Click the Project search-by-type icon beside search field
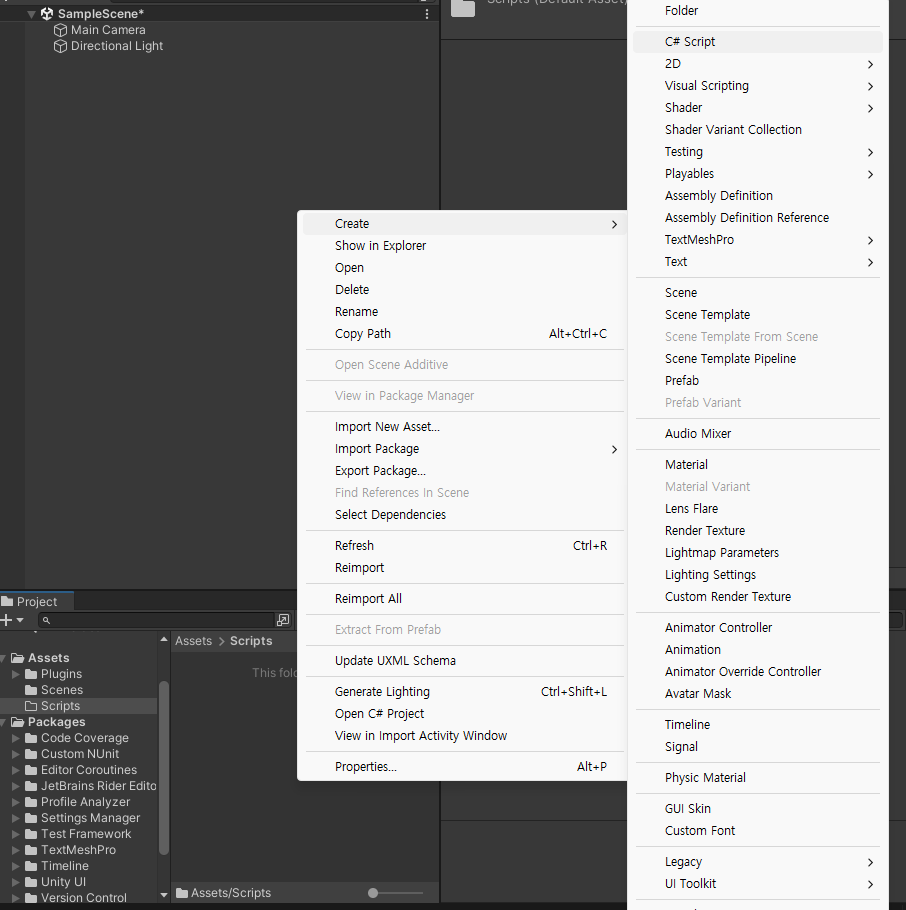Image resolution: width=906 pixels, height=910 pixels. click(x=283, y=620)
